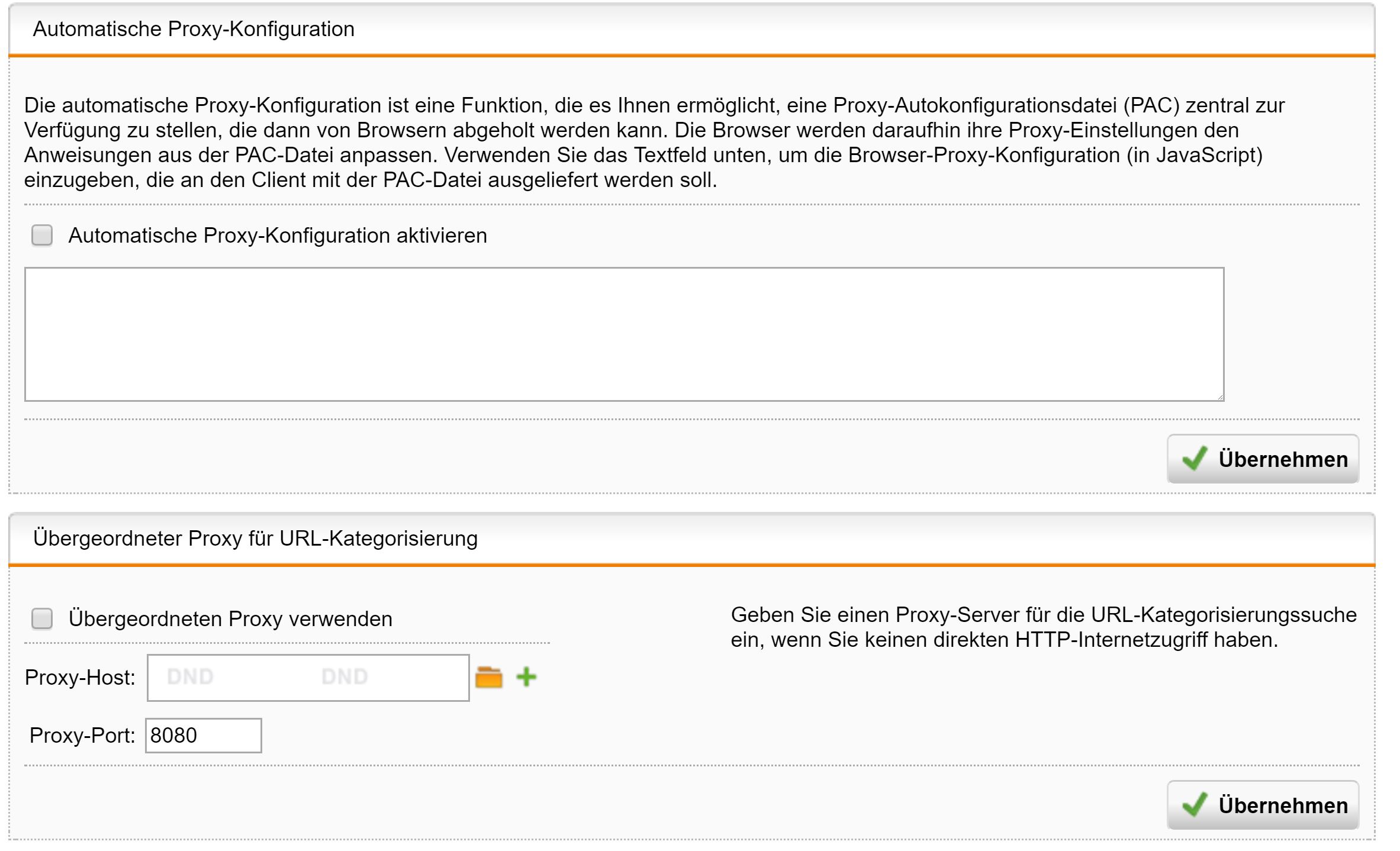Click the Automatische Proxy-Konfiguration aktivieren label text
The height and width of the screenshot is (851, 1400).
click(x=277, y=236)
